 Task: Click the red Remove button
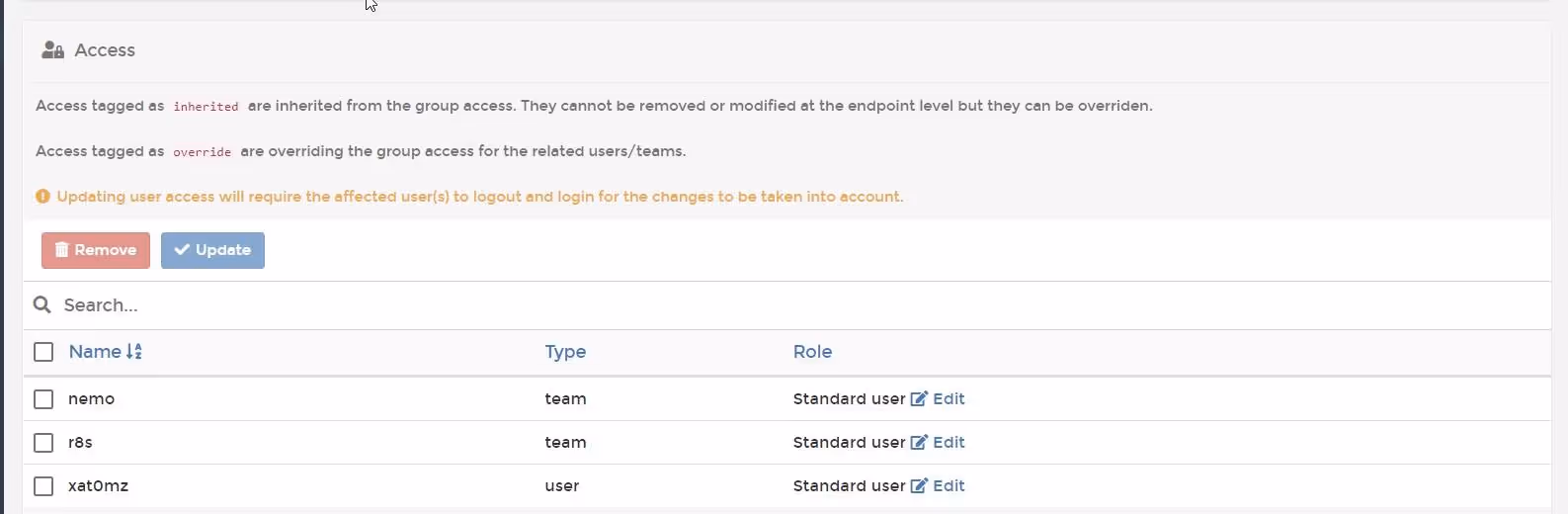coord(96,250)
